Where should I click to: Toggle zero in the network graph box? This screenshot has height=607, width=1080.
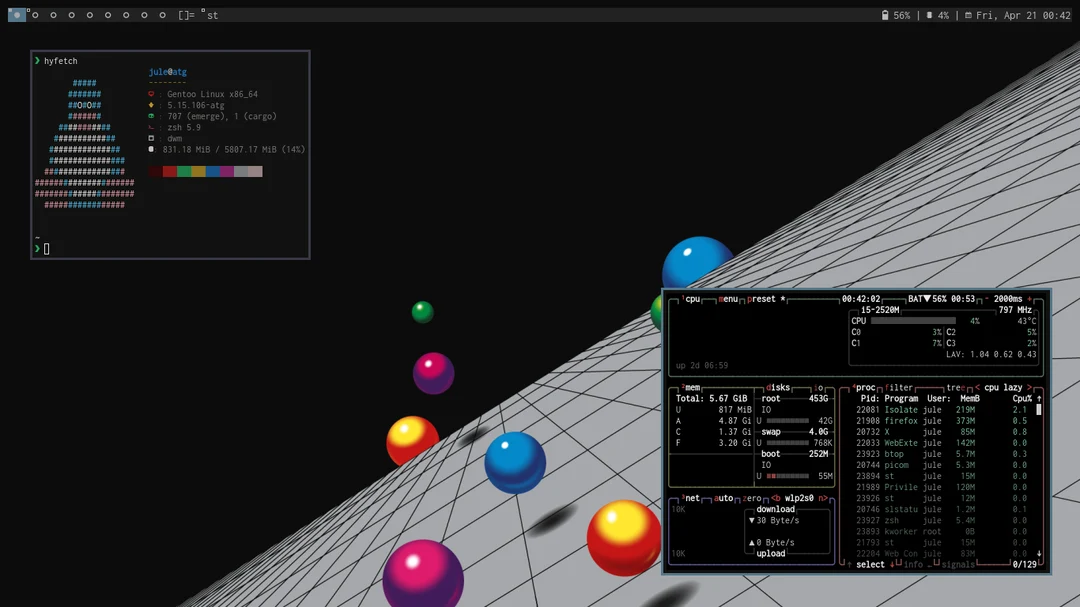[751, 498]
